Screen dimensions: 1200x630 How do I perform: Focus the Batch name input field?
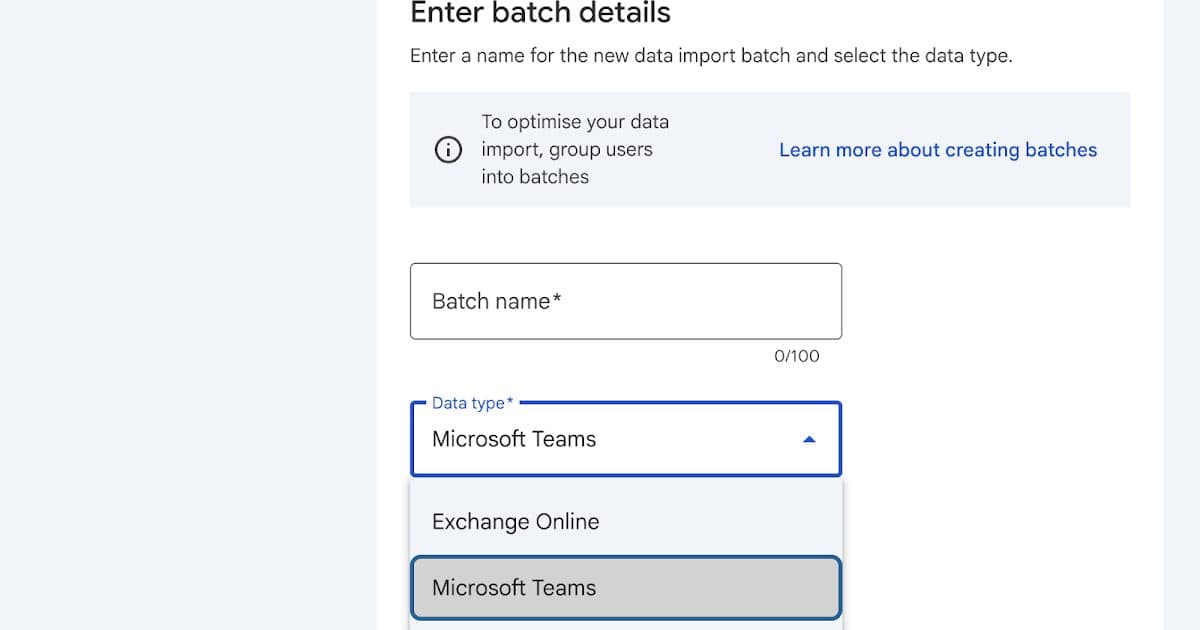626,301
